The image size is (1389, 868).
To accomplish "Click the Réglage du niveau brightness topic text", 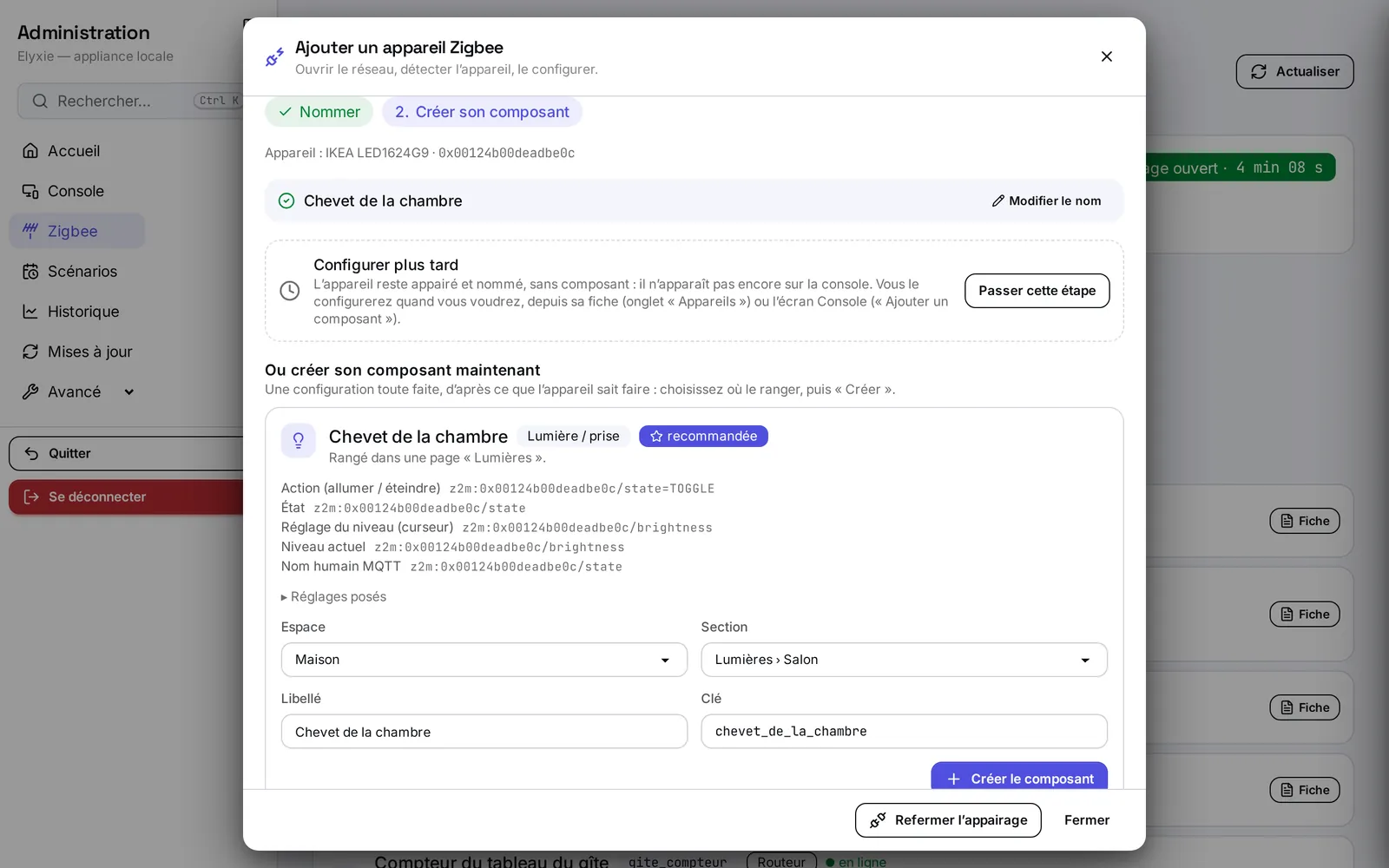I will click(x=587, y=528).
